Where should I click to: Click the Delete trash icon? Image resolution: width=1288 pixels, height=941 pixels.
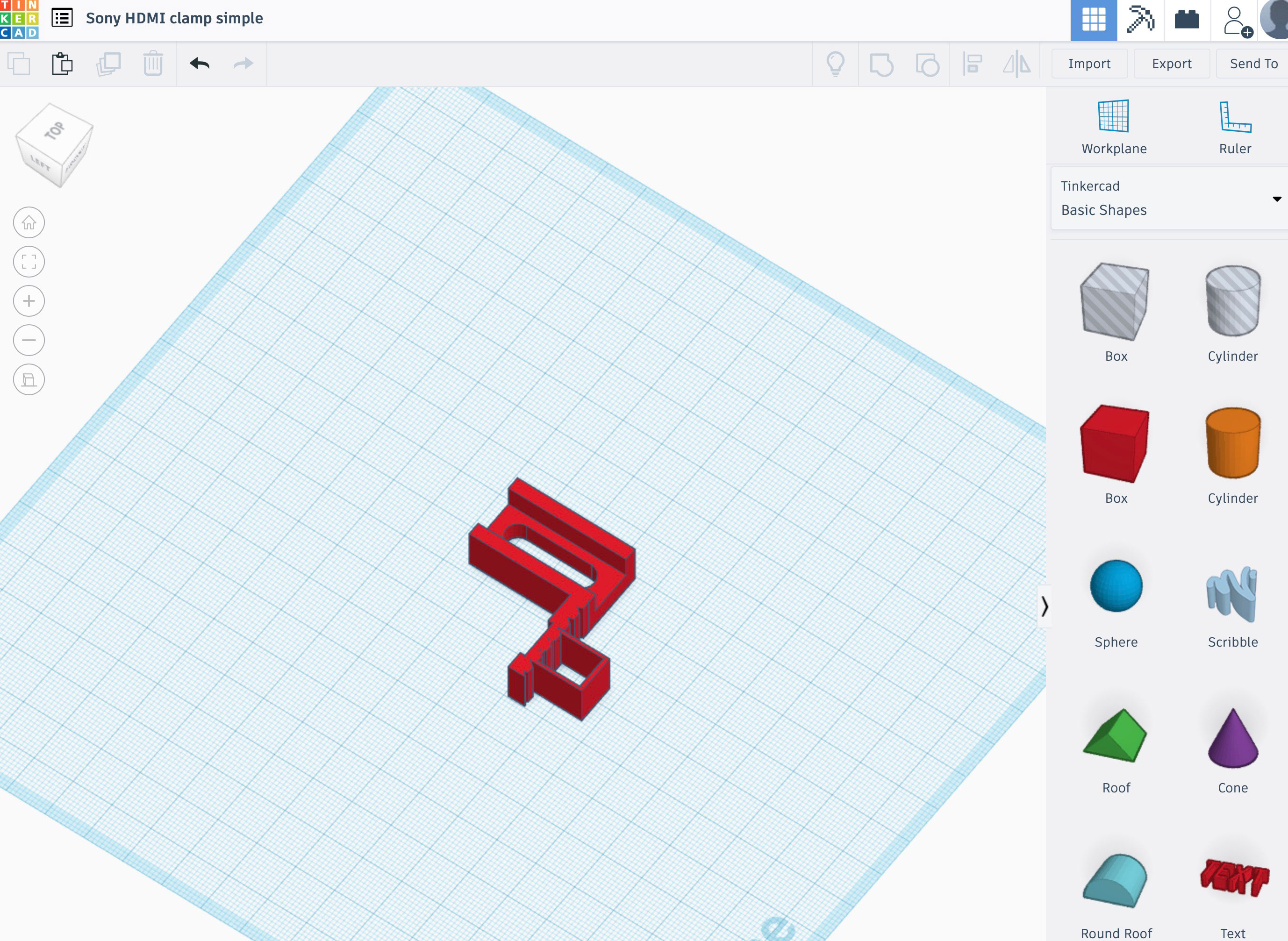153,63
